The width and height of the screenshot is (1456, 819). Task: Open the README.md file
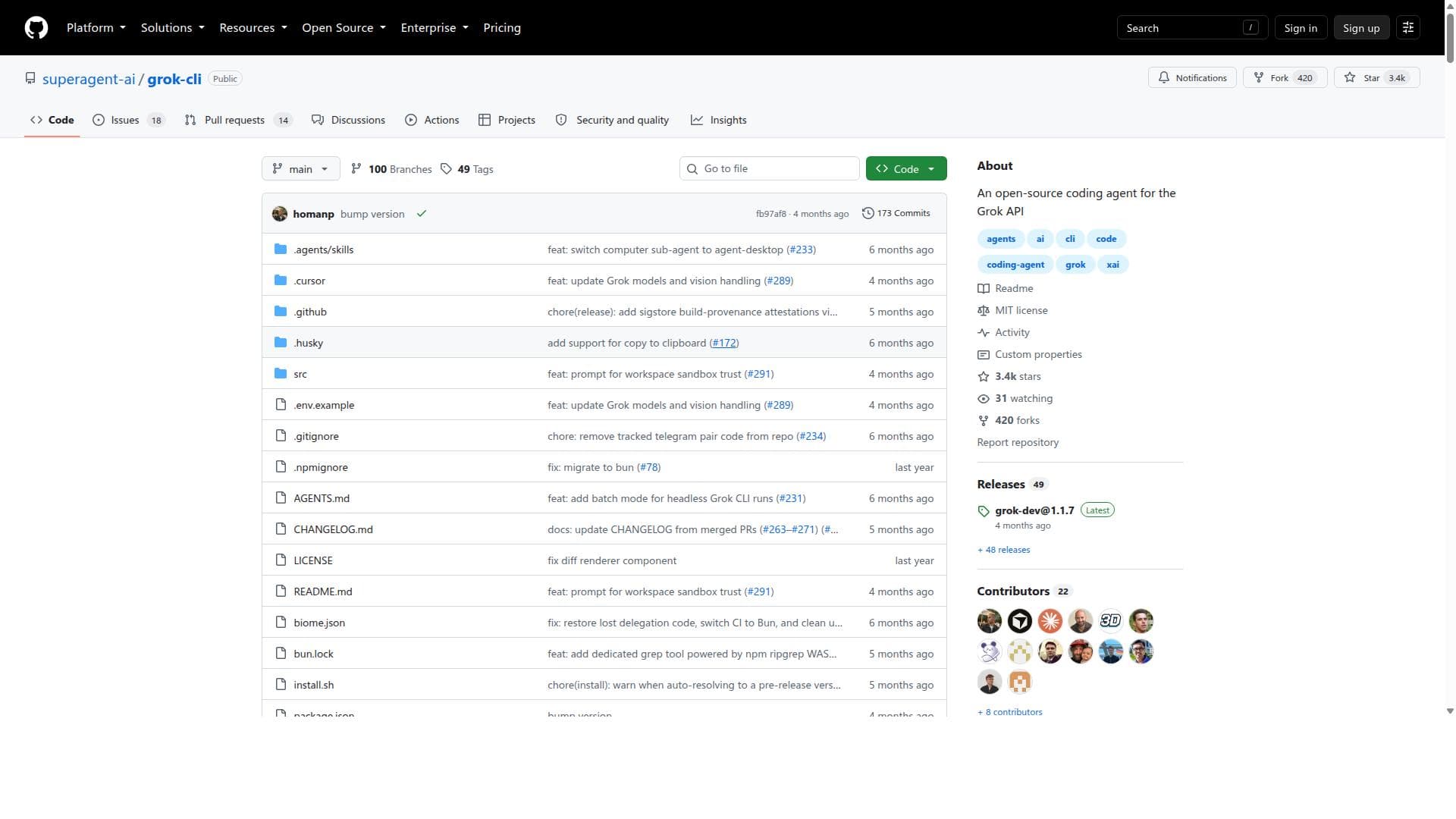(x=322, y=592)
